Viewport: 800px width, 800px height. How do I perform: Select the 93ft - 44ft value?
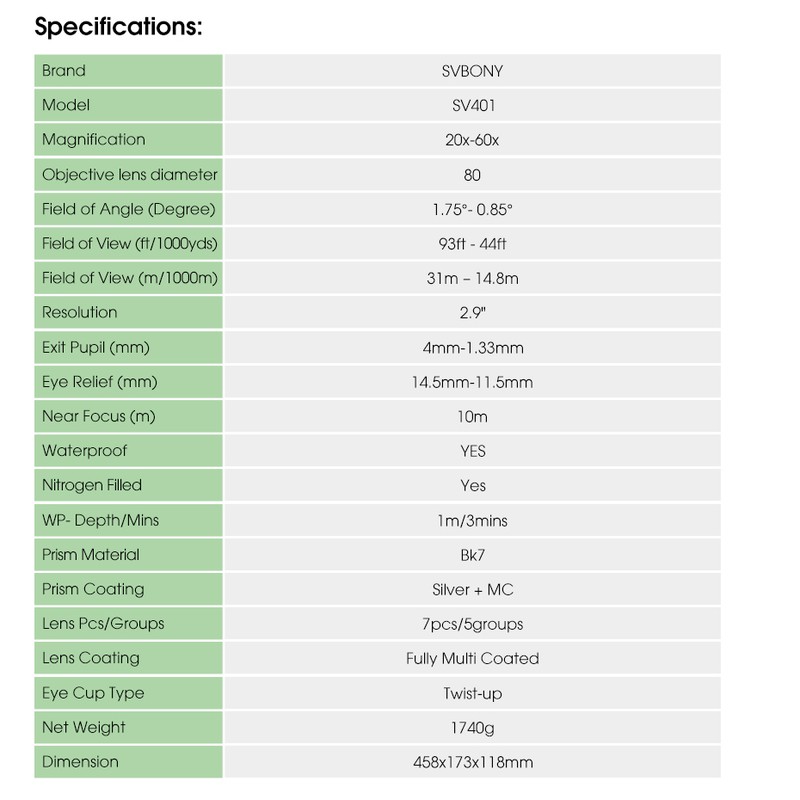click(473, 244)
